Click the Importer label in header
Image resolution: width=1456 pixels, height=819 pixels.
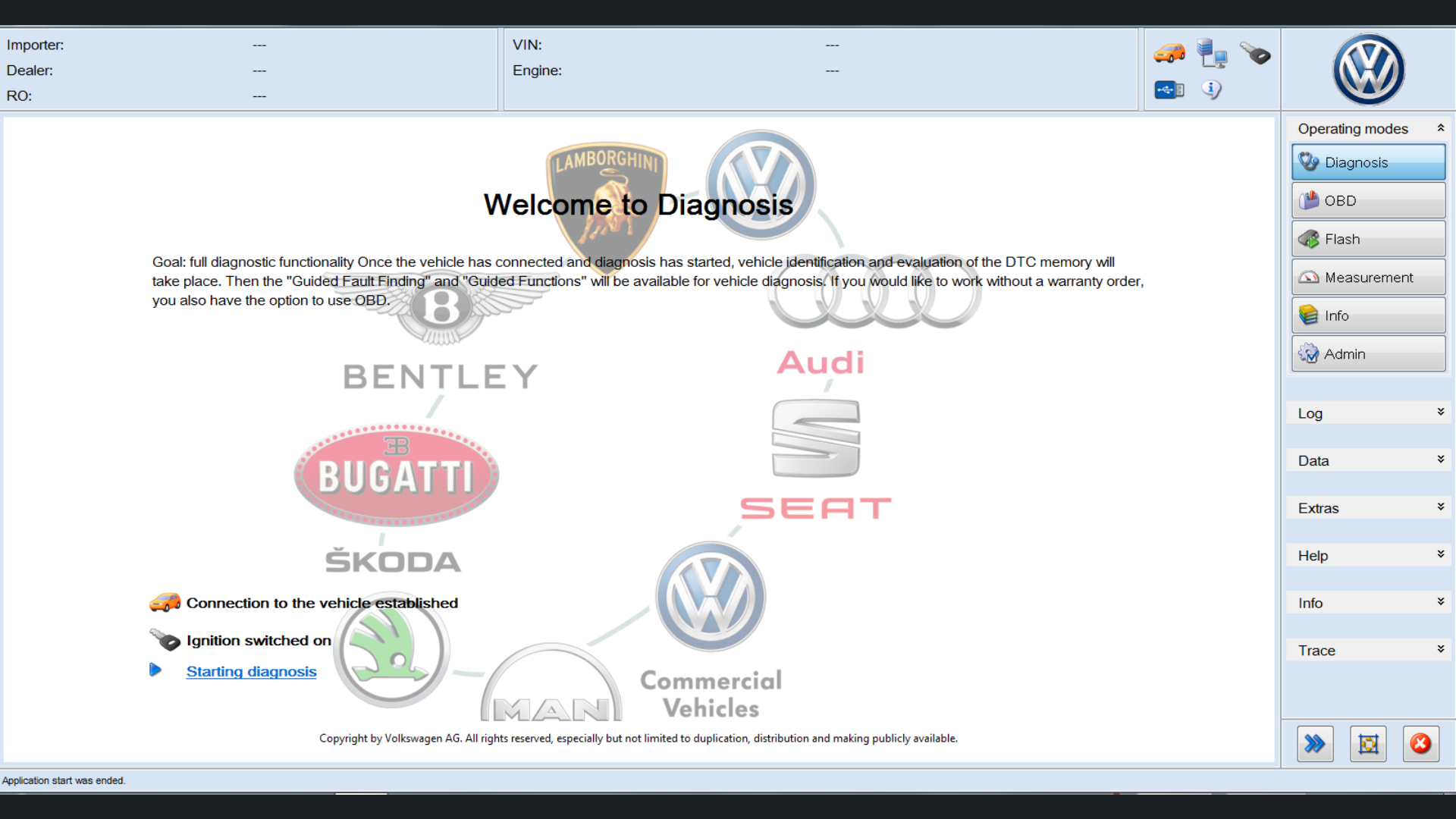click(x=35, y=45)
